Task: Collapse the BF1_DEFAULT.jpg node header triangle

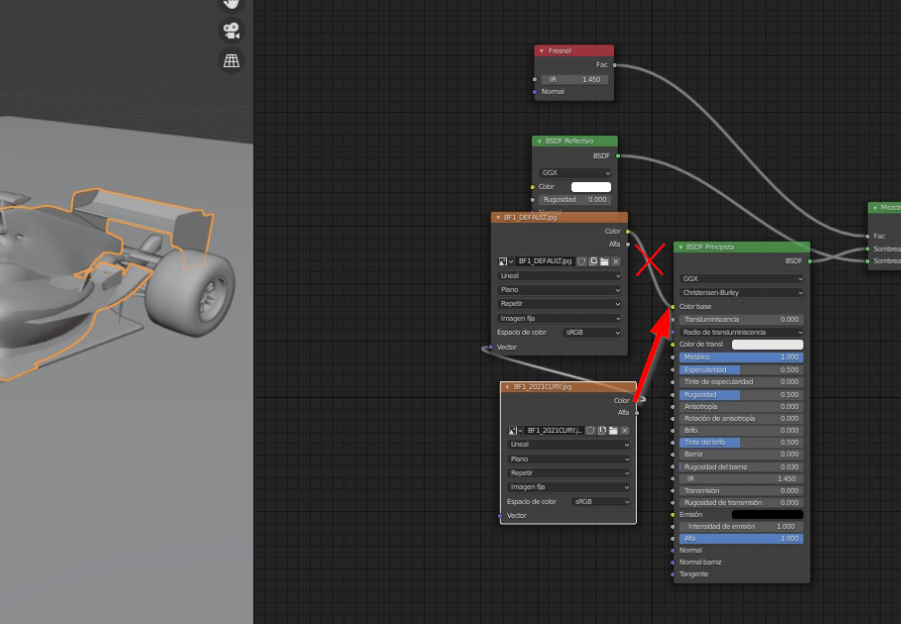Action: click(498, 218)
